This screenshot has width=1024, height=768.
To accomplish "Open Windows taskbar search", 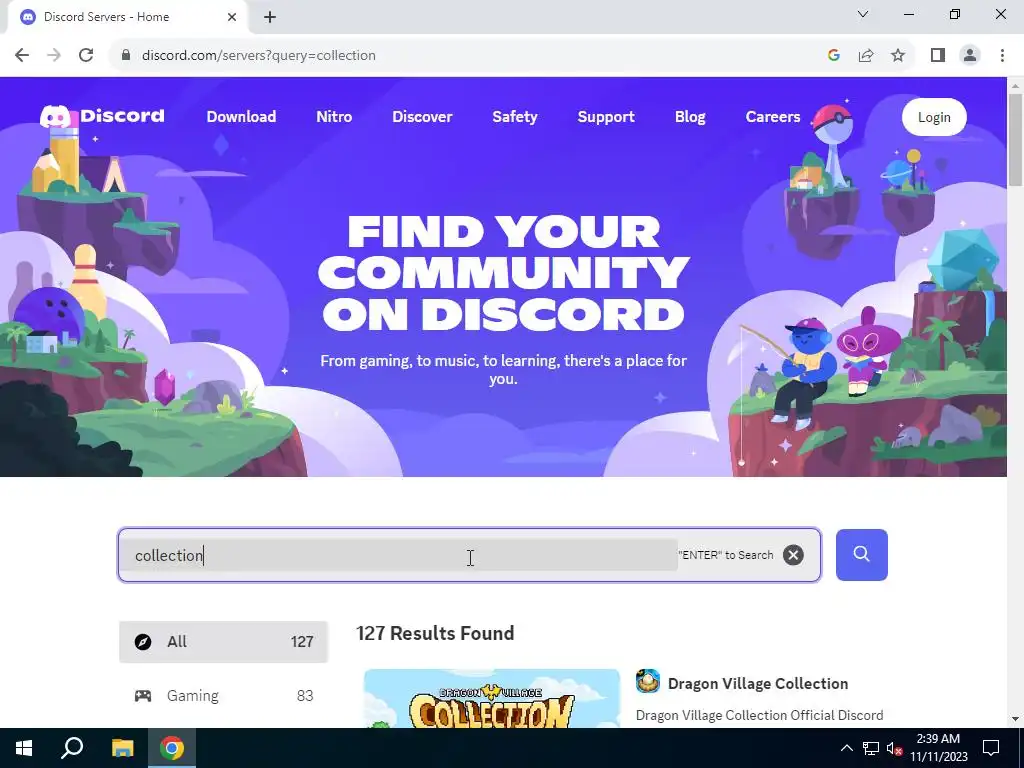I will point(72,748).
